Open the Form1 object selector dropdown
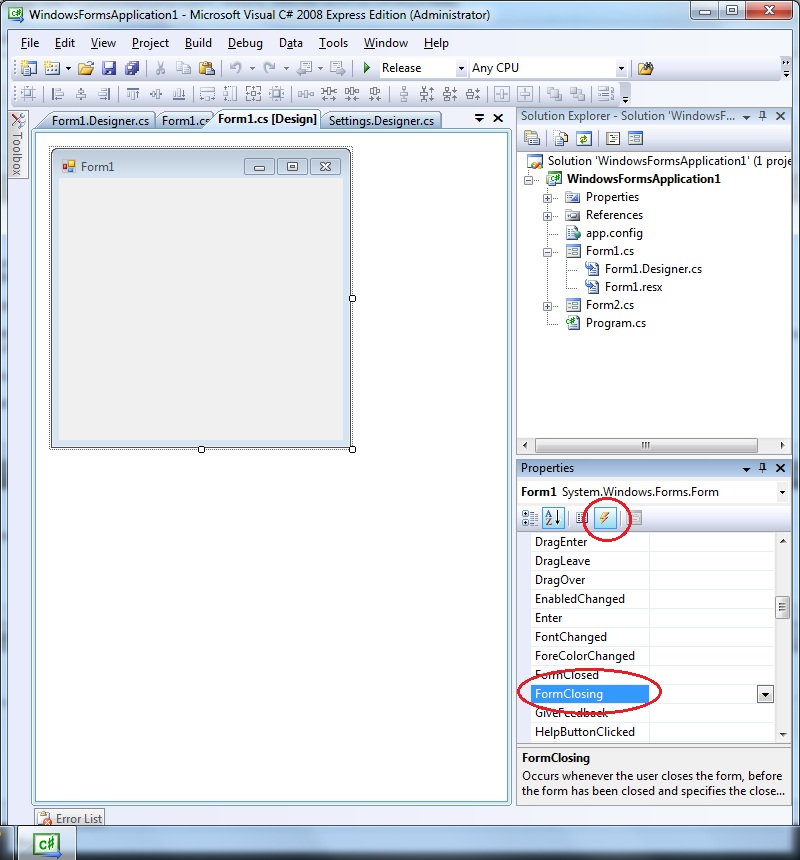Image resolution: width=800 pixels, height=860 pixels. coord(782,492)
